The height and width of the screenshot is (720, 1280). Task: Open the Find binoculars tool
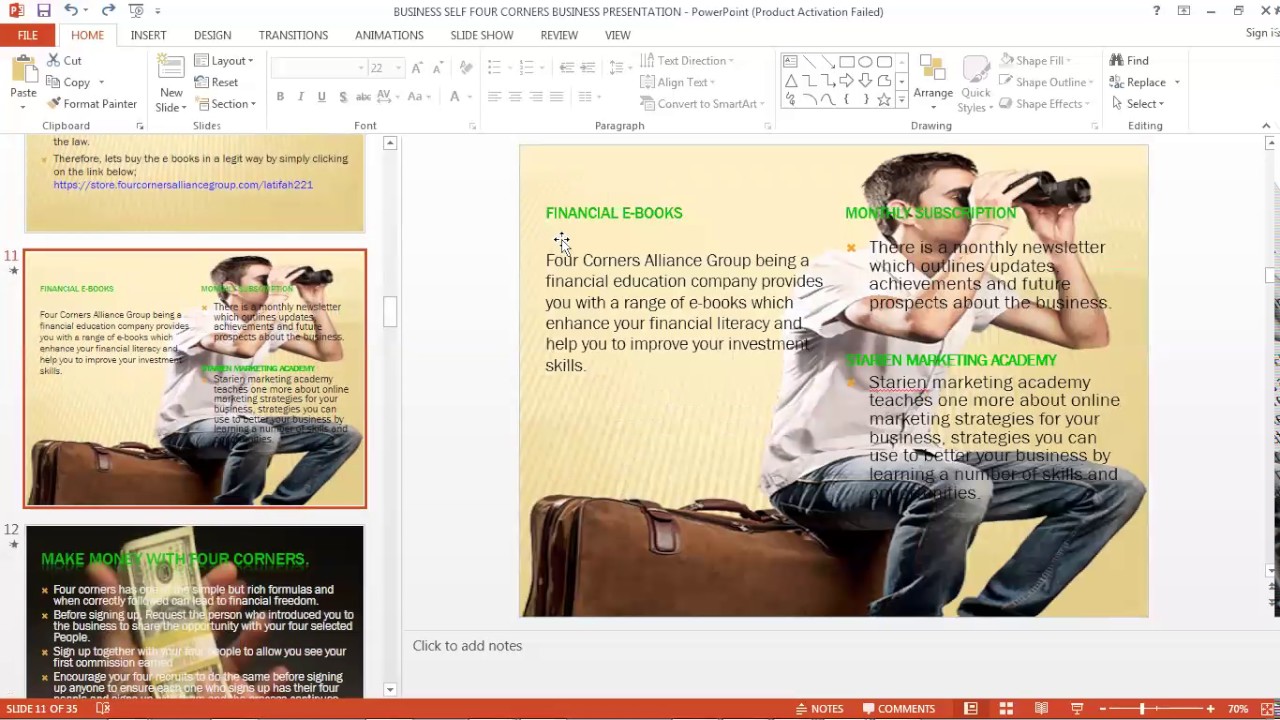click(1129, 60)
